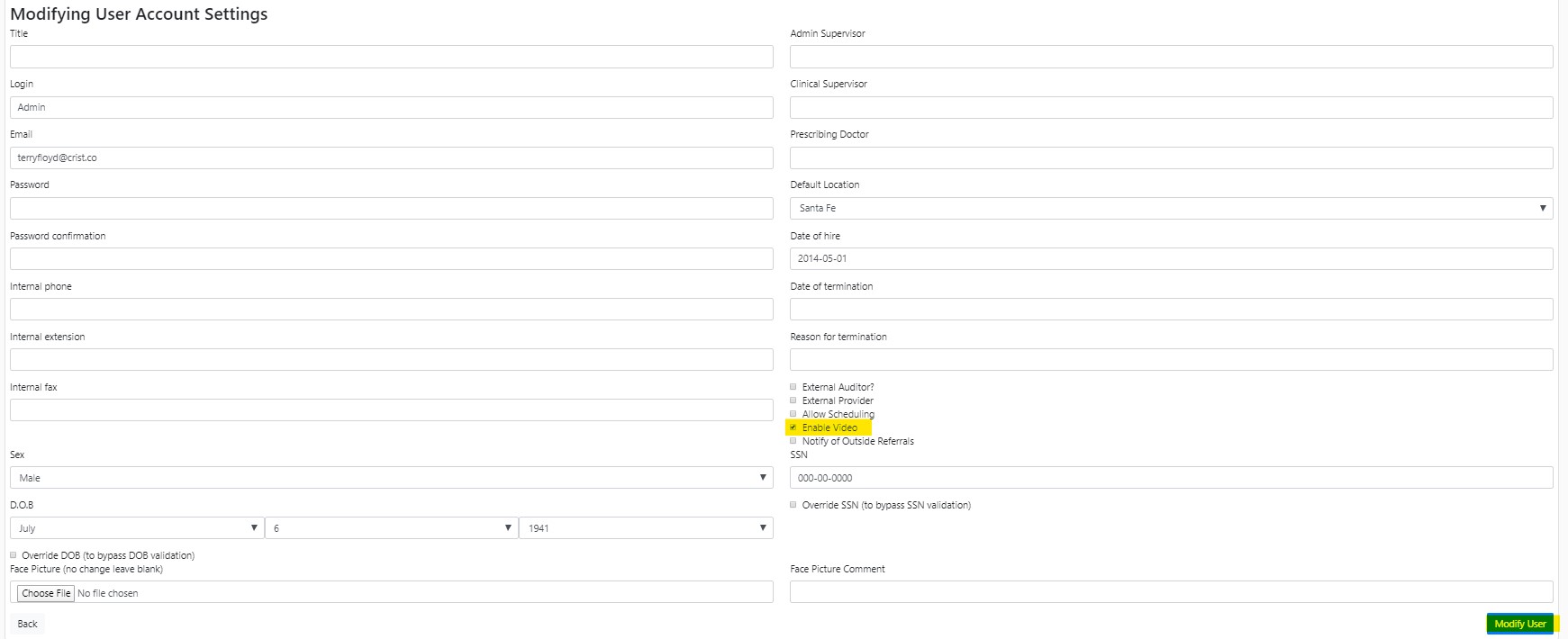Screen dimensions: 1568x639
Task: Click into the Title input field
Action: click(391, 57)
